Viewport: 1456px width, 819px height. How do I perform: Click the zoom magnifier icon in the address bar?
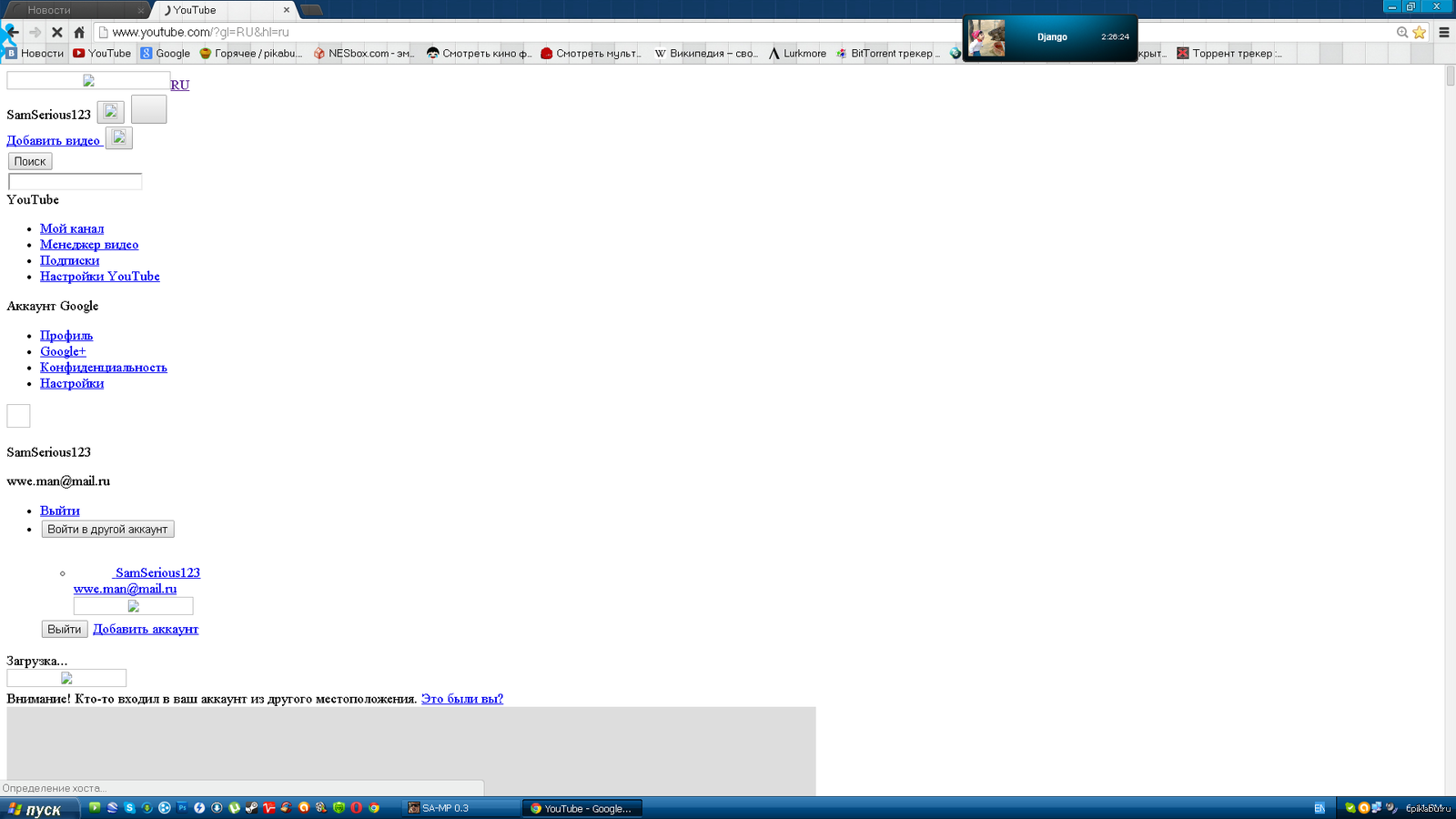click(x=1402, y=32)
